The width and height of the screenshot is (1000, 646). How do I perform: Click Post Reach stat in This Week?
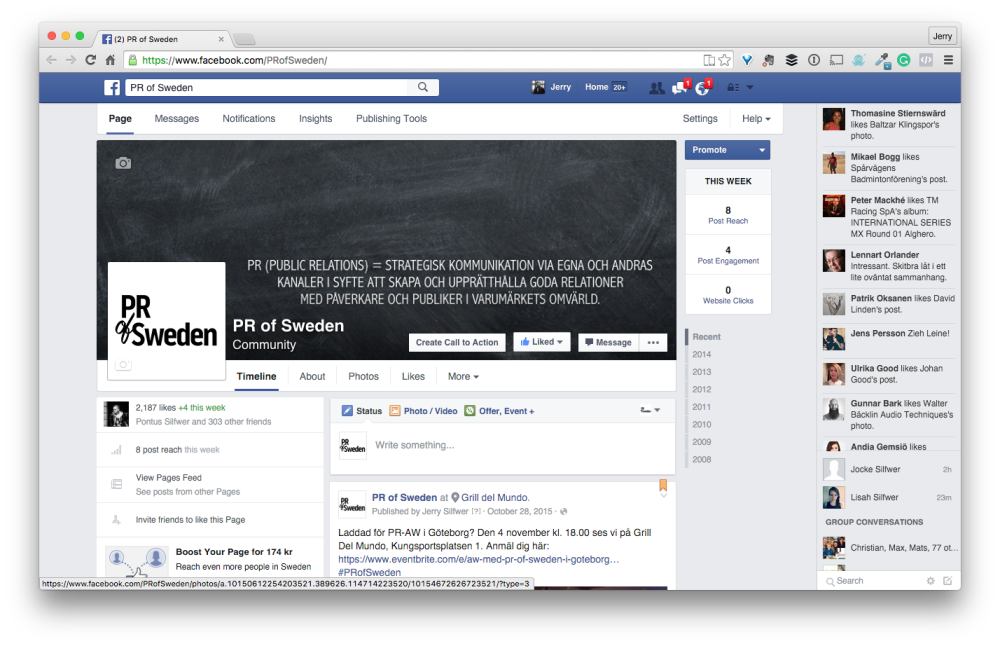click(x=728, y=215)
